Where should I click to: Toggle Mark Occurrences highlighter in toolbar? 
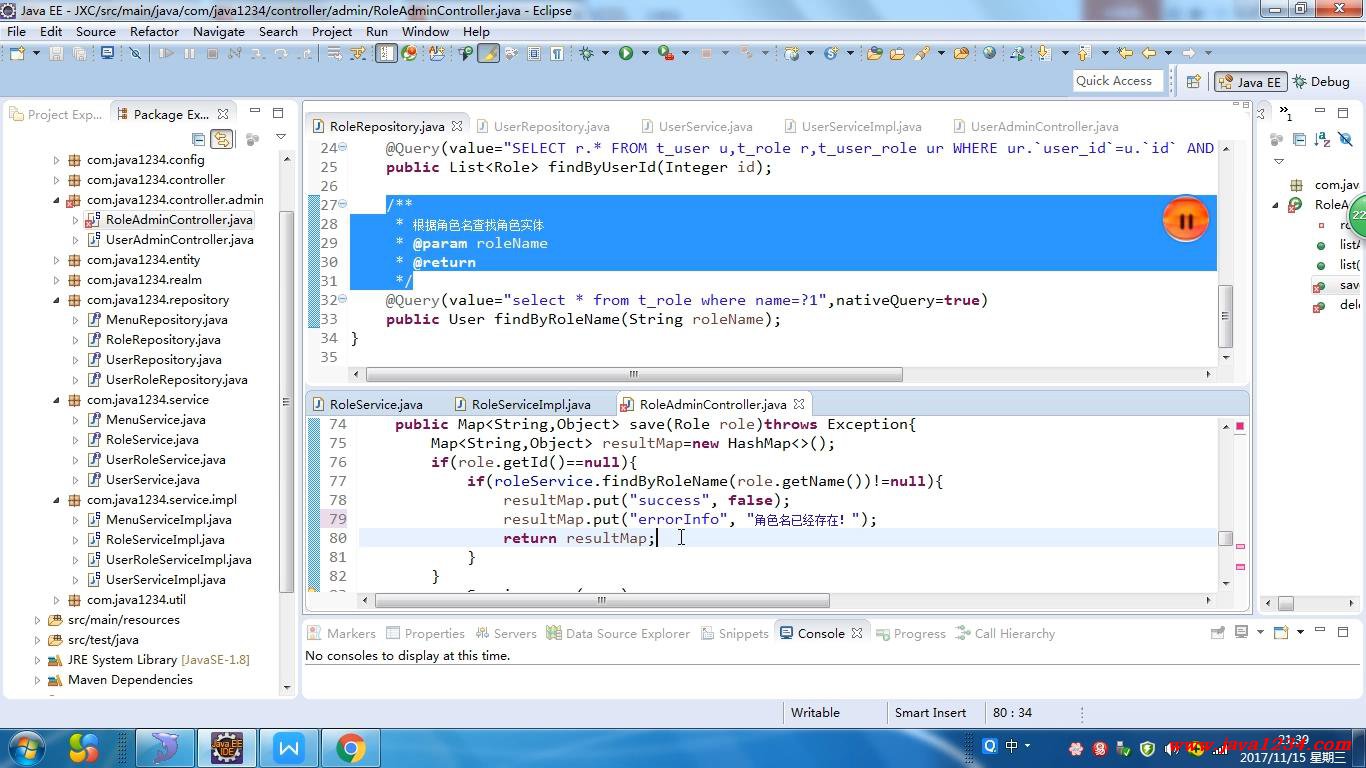click(489, 53)
